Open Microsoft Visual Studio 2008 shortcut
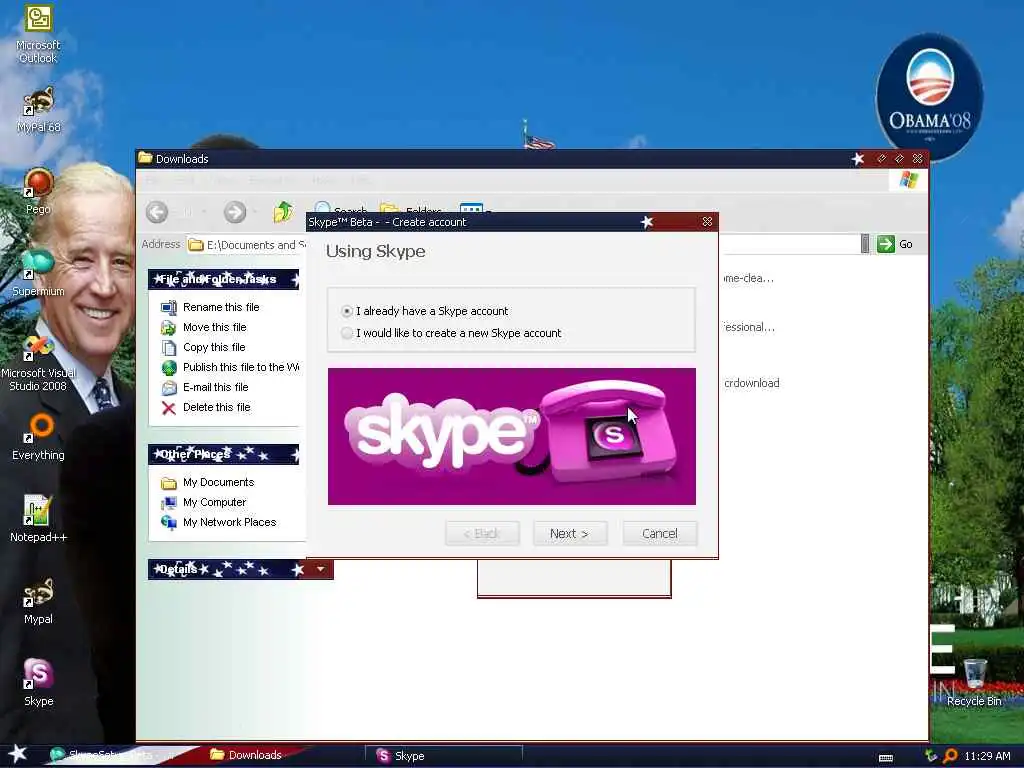Viewport: 1024px width, 768px height. 38,362
